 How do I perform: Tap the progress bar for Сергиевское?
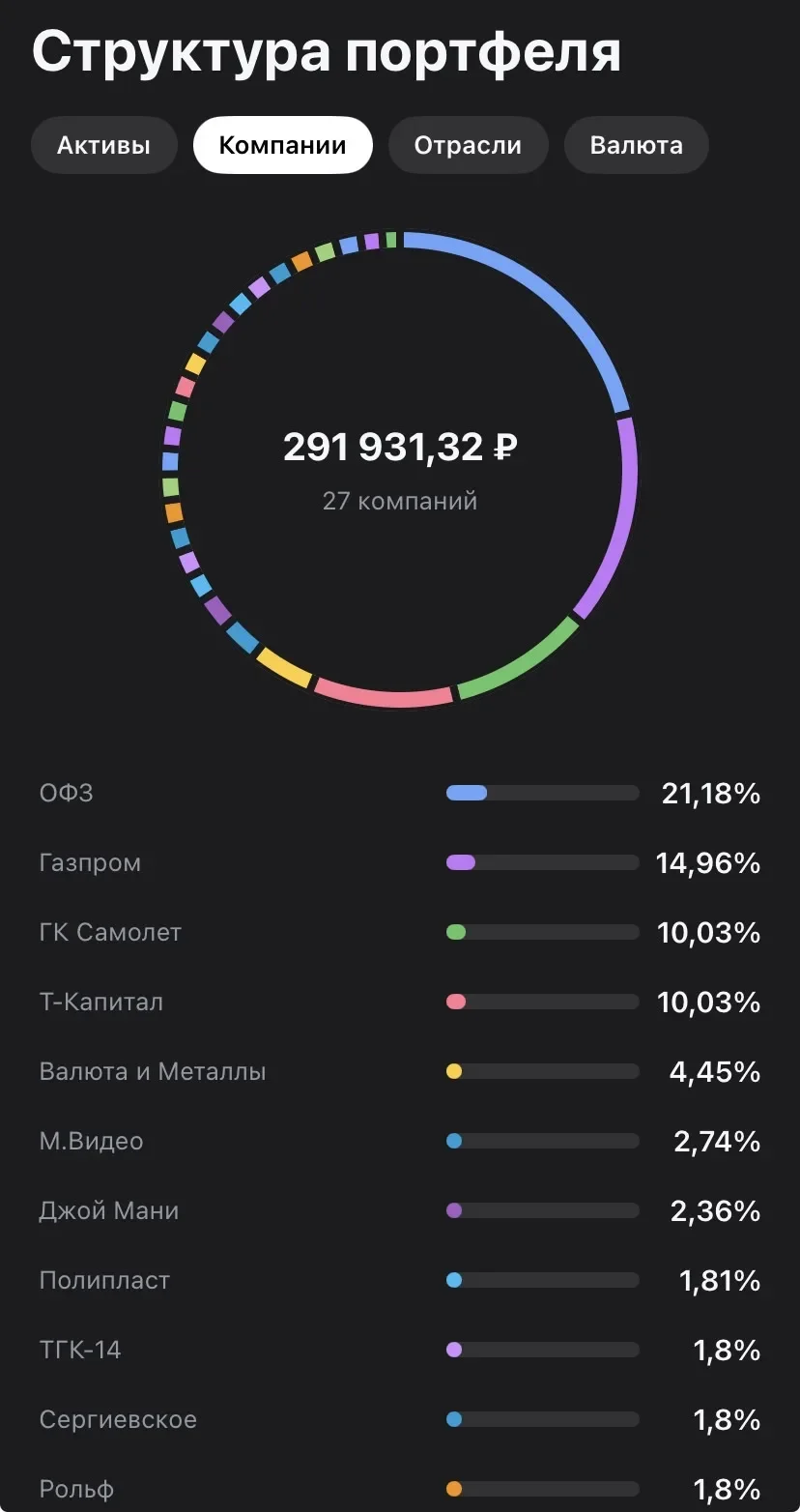543,1420
